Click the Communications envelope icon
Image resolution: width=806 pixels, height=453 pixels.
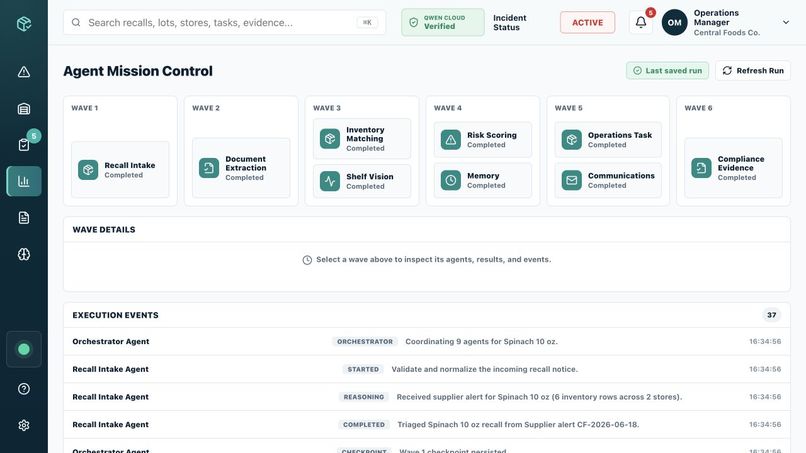point(571,180)
